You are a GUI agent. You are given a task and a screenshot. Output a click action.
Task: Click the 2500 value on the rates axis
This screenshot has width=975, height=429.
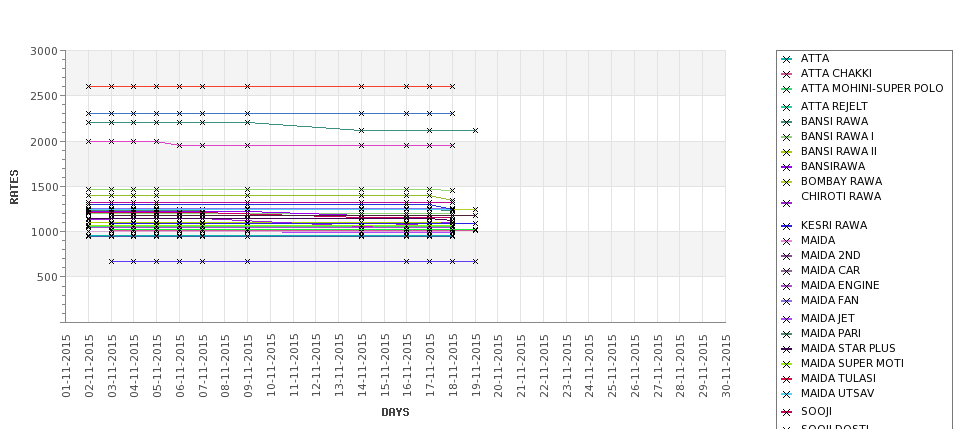coord(44,96)
